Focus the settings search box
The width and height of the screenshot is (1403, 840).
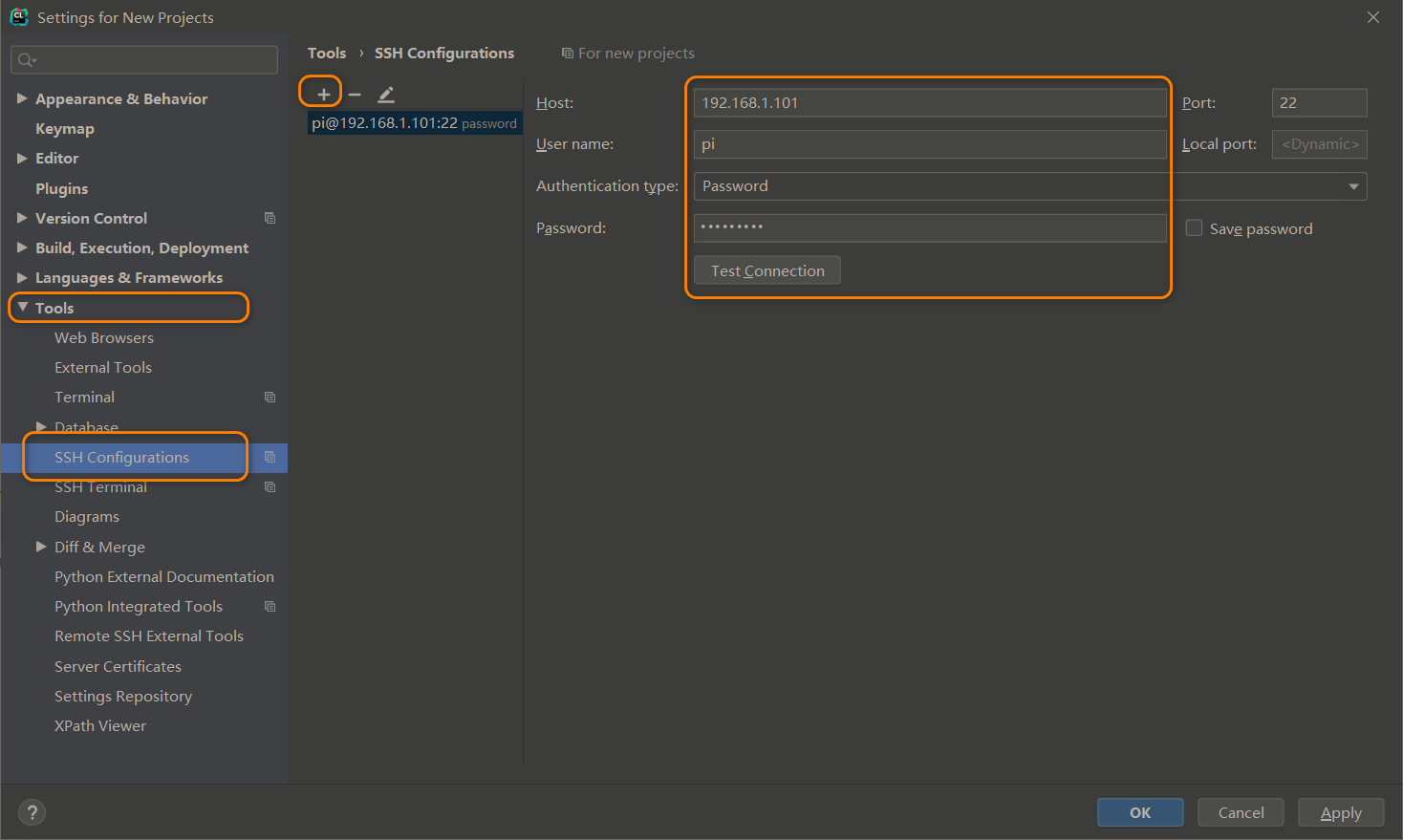(144, 60)
